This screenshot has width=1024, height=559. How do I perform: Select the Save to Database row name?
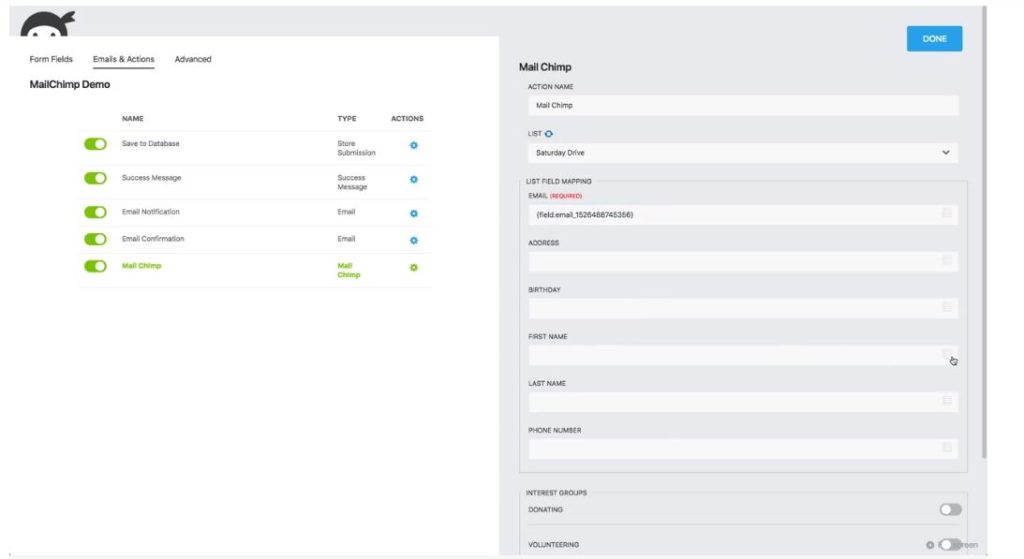[x=150, y=144]
